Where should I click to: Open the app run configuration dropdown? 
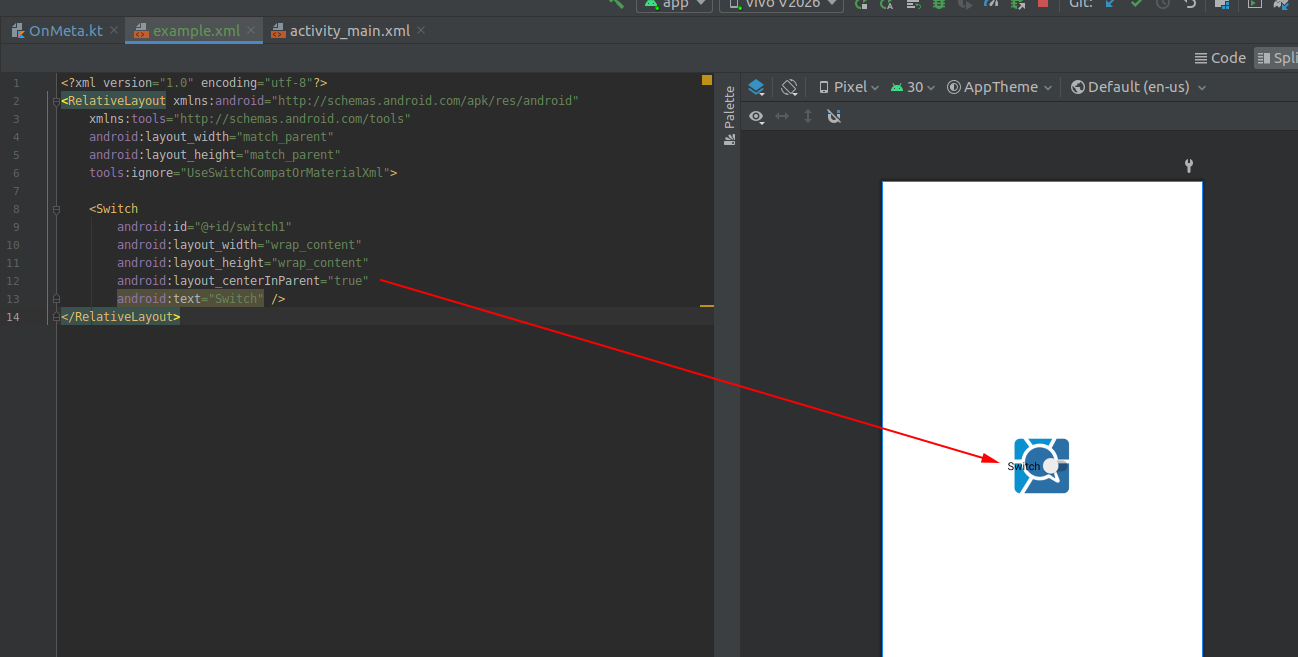(x=674, y=4)
